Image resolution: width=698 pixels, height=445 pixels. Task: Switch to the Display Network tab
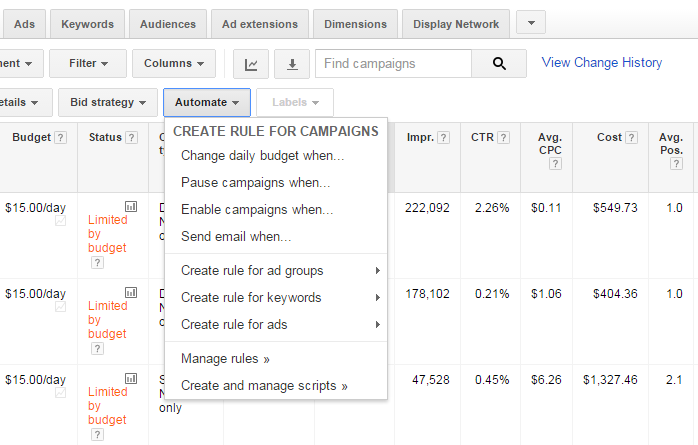tap(456, 24)
